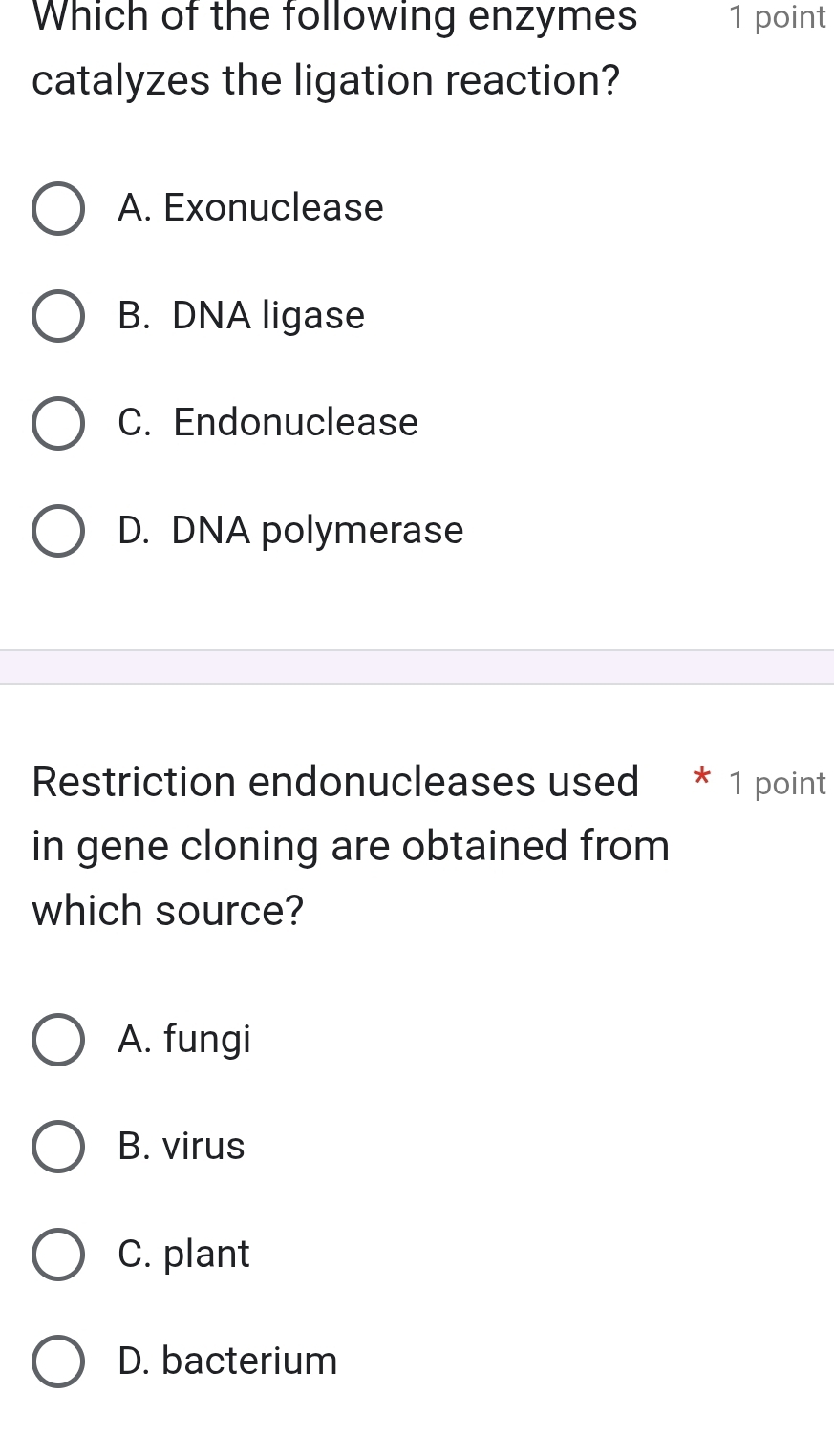Mark the DNA polymerase radio button
834x1456 pixels.
tap(57, 531)
